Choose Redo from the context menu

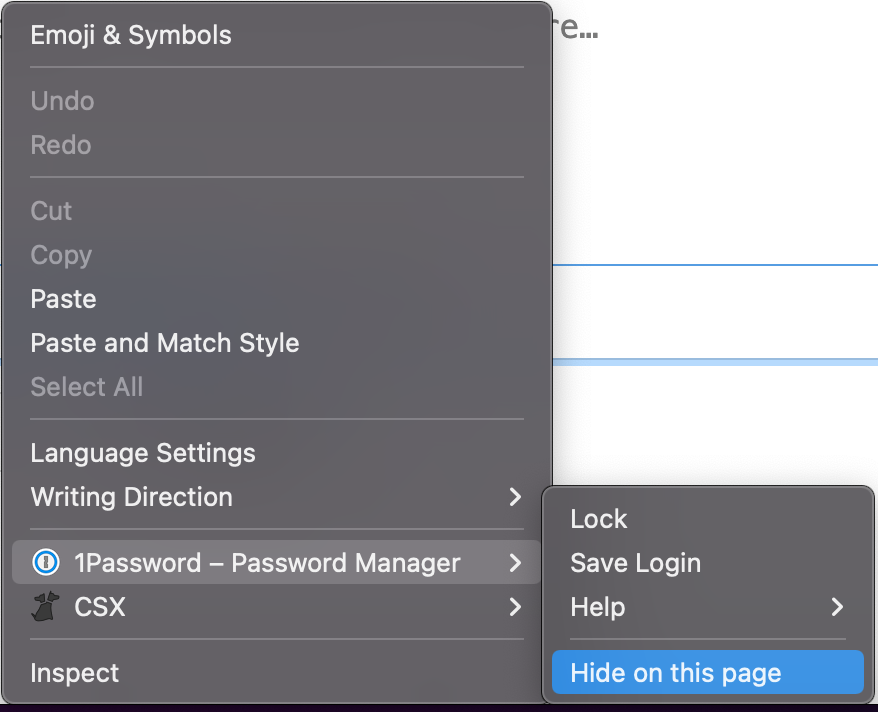[x=61, y=145]
